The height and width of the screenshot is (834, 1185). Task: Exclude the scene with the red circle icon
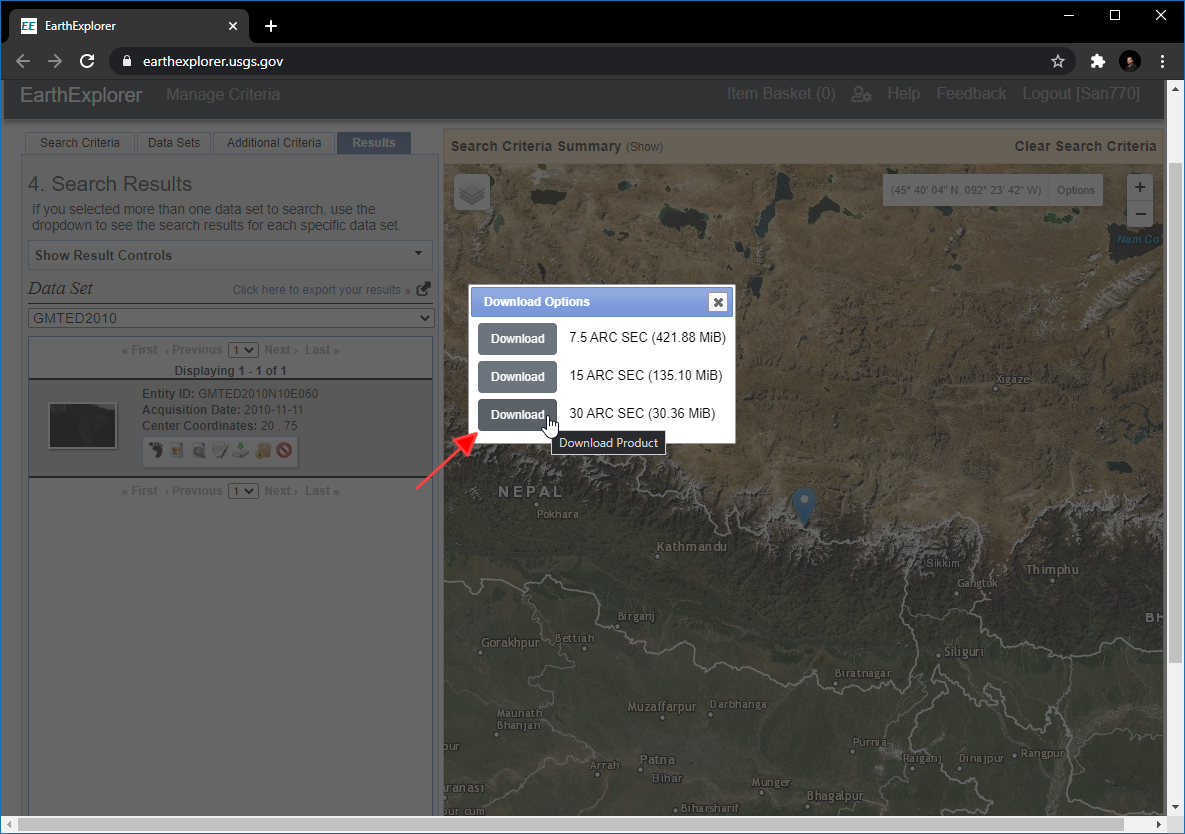(284, 450)
